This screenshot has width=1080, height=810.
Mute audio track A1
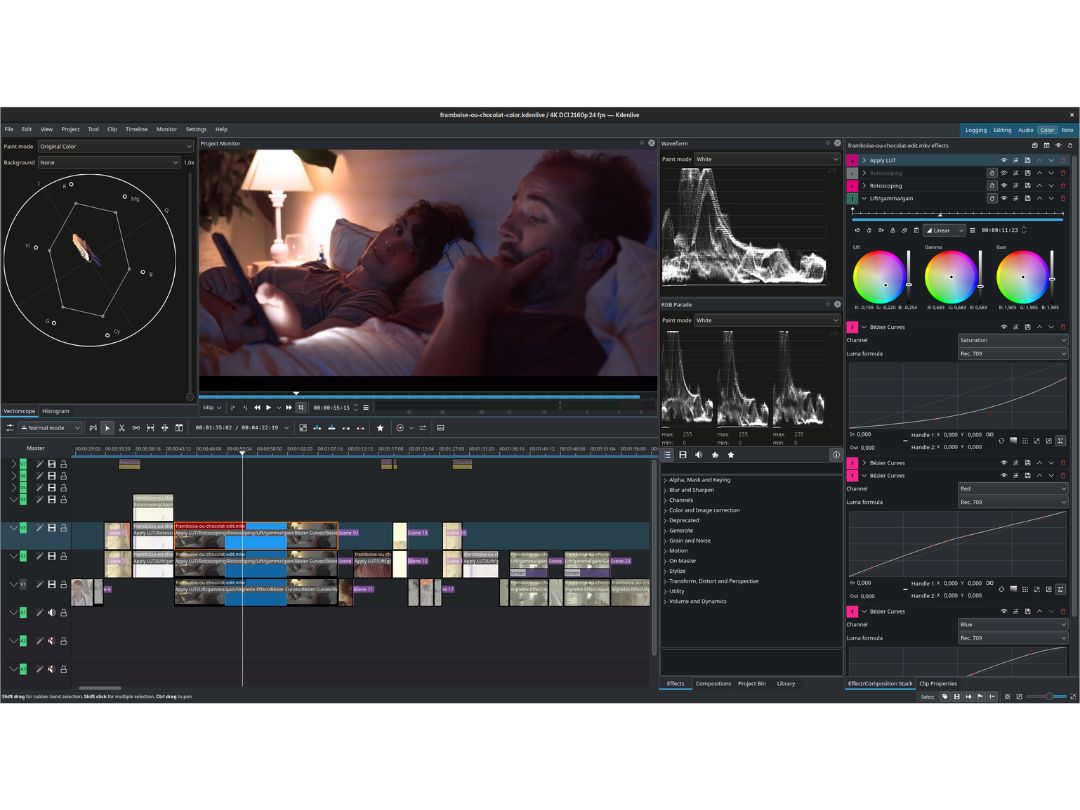click(x=52, y=612)
